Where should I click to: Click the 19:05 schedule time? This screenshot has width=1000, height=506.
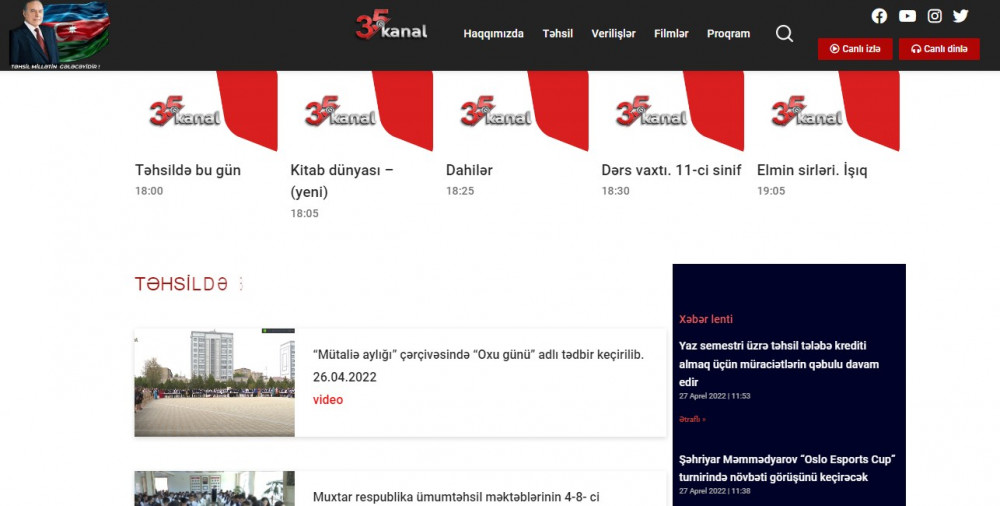click(771, 191)
